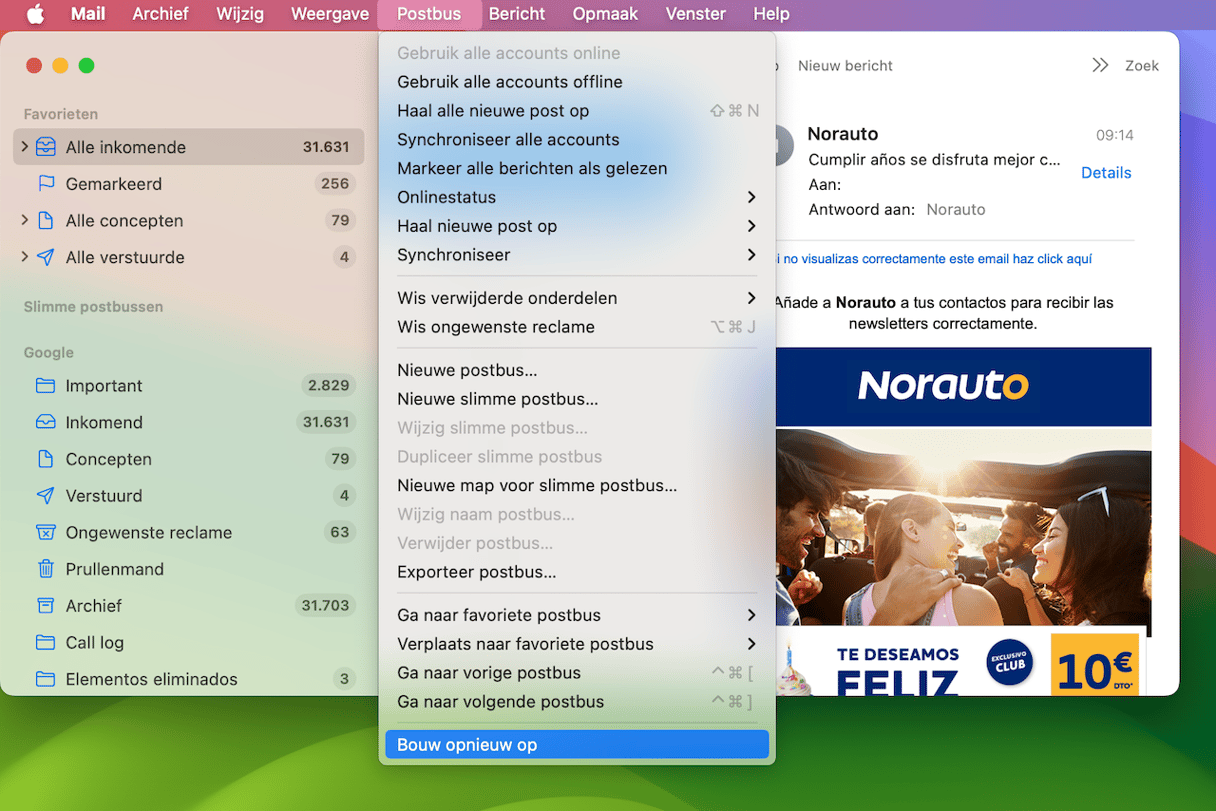Click the Favorieten section header
This screenshot has height=811, width=1216.
coord(61,114)
